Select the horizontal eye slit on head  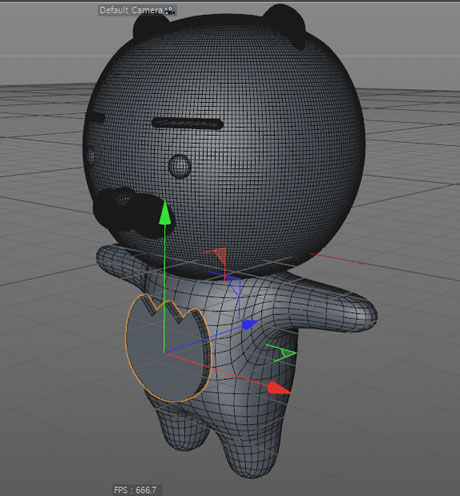188,124
